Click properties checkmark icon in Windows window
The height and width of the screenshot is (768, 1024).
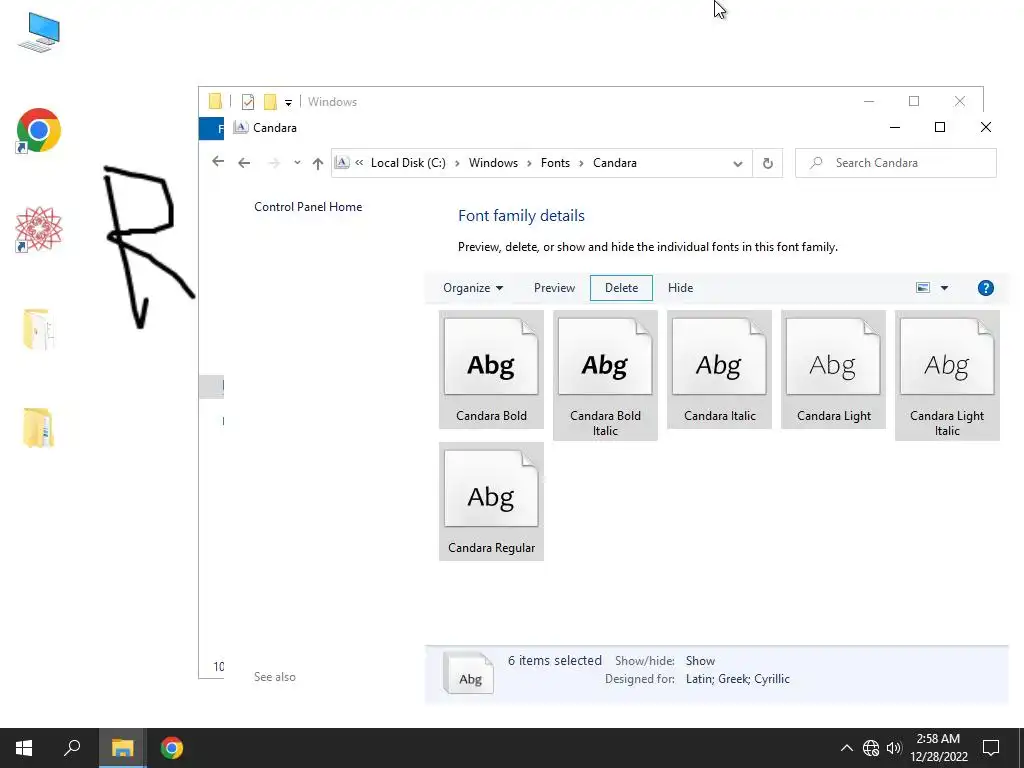tap(248, 102)
